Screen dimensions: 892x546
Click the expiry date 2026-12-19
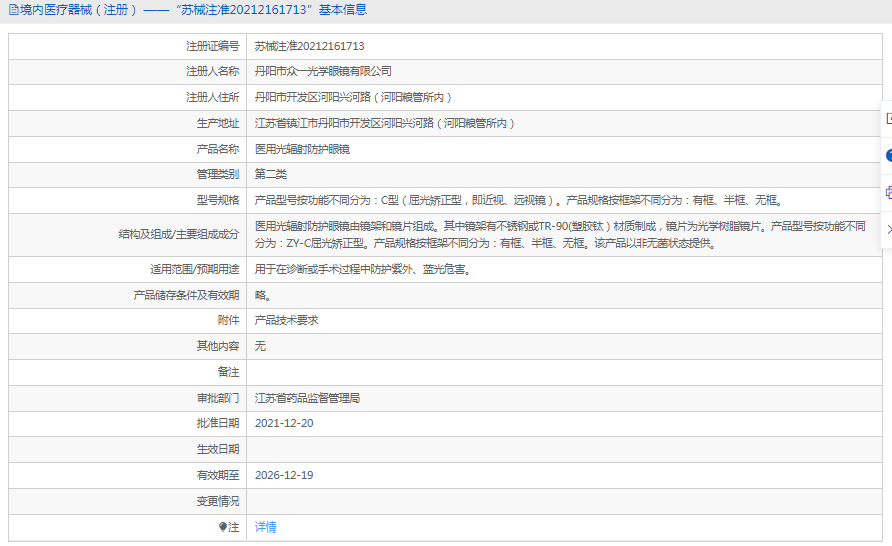click(x=284, y=475)
